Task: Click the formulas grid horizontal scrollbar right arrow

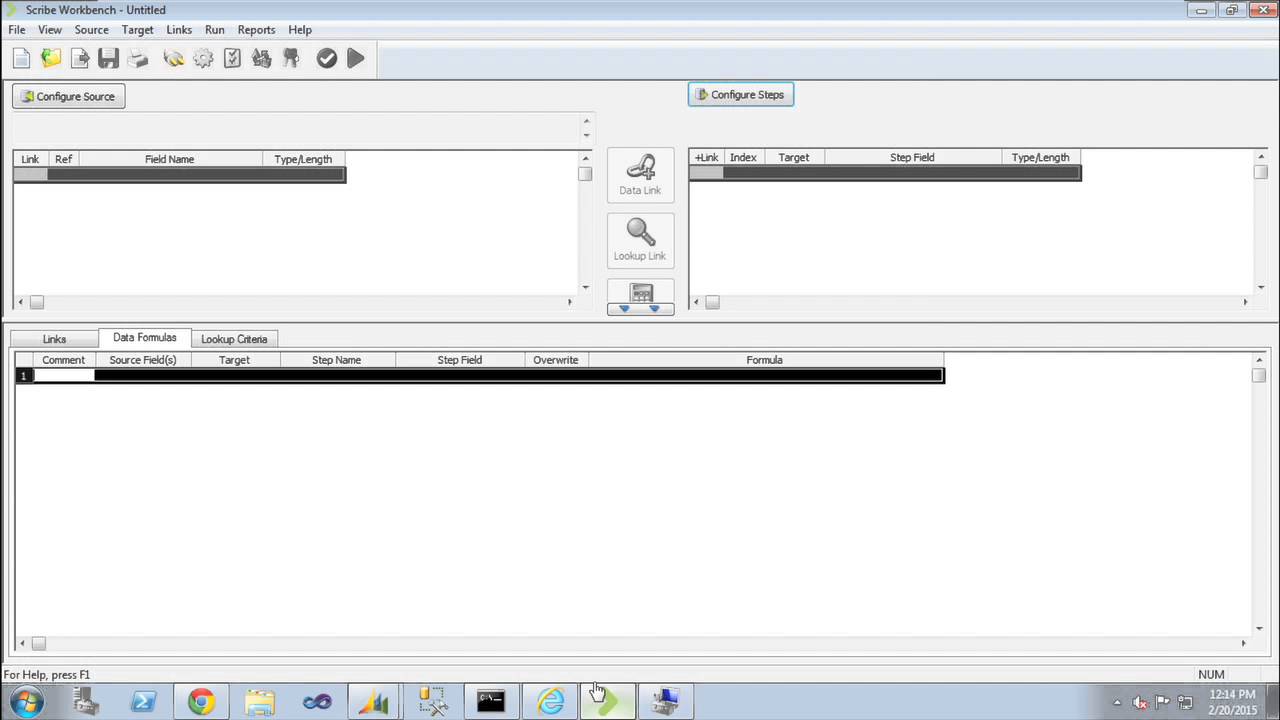Action: coord(1244,643)
